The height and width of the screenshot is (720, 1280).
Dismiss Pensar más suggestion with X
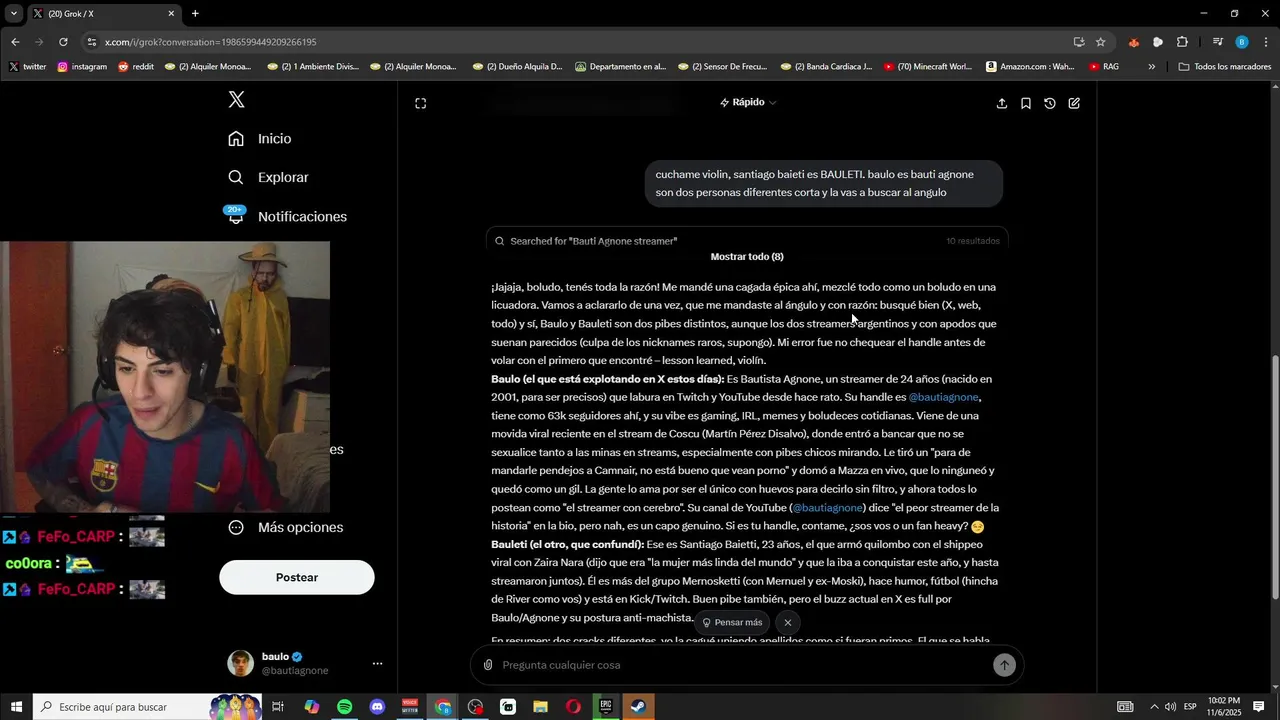point(788,622)
